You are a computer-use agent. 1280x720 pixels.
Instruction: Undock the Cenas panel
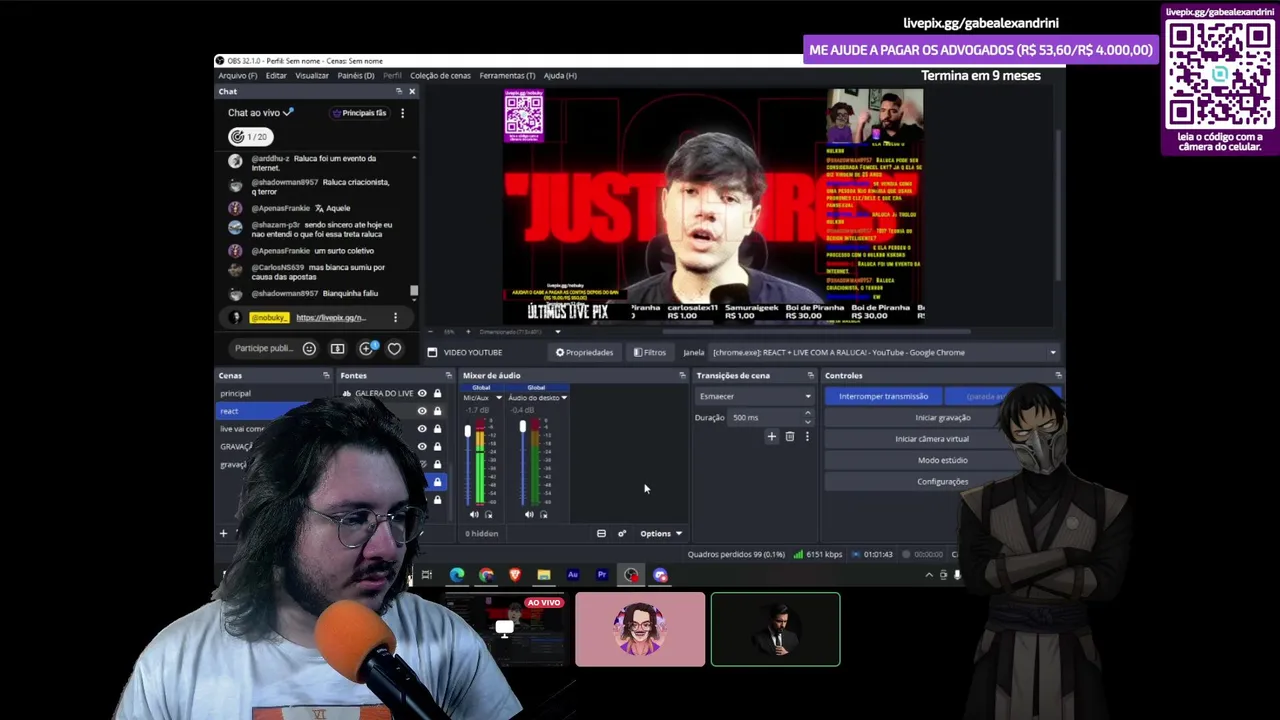click(326, 375)
